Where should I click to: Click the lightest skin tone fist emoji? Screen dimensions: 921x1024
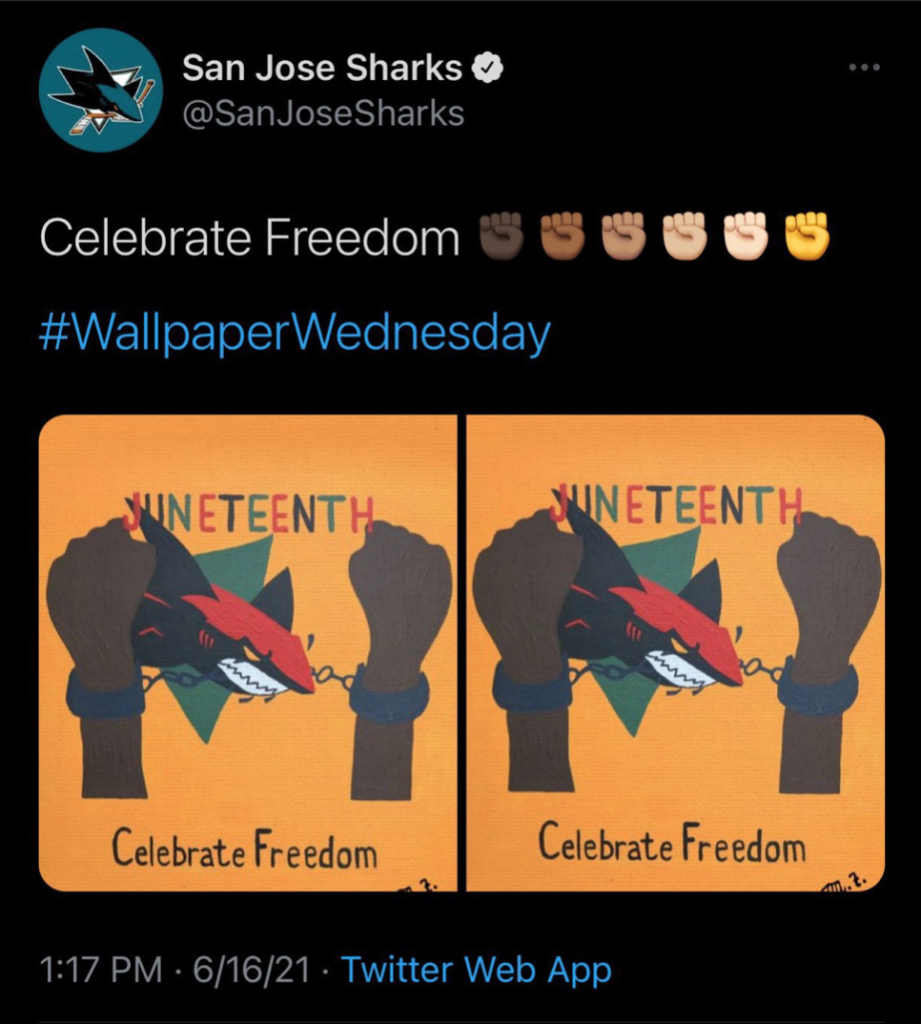pyautogui.click(x=746, y=237)
